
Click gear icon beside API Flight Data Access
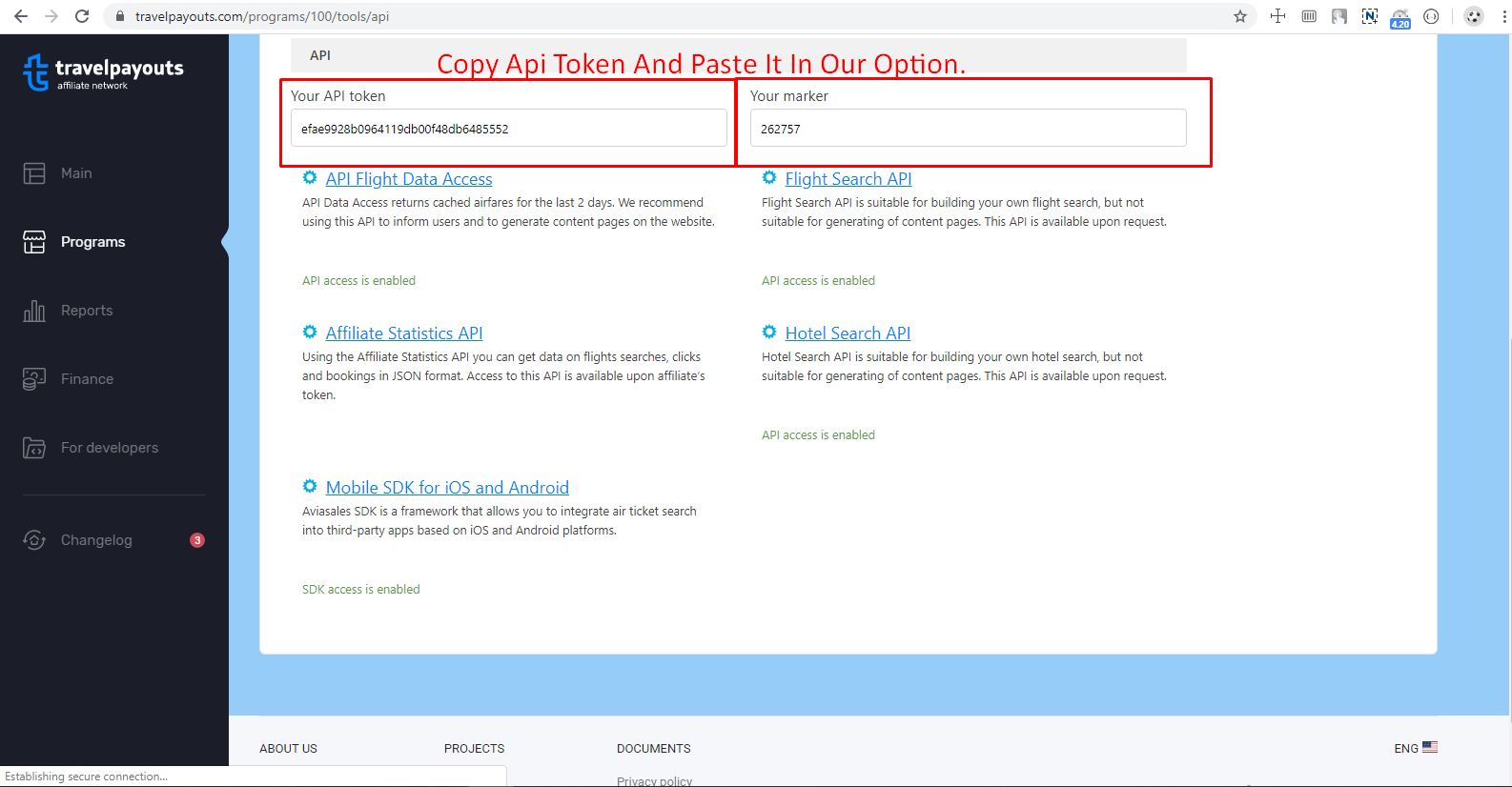pyautogui.click(x=310, y=177)
